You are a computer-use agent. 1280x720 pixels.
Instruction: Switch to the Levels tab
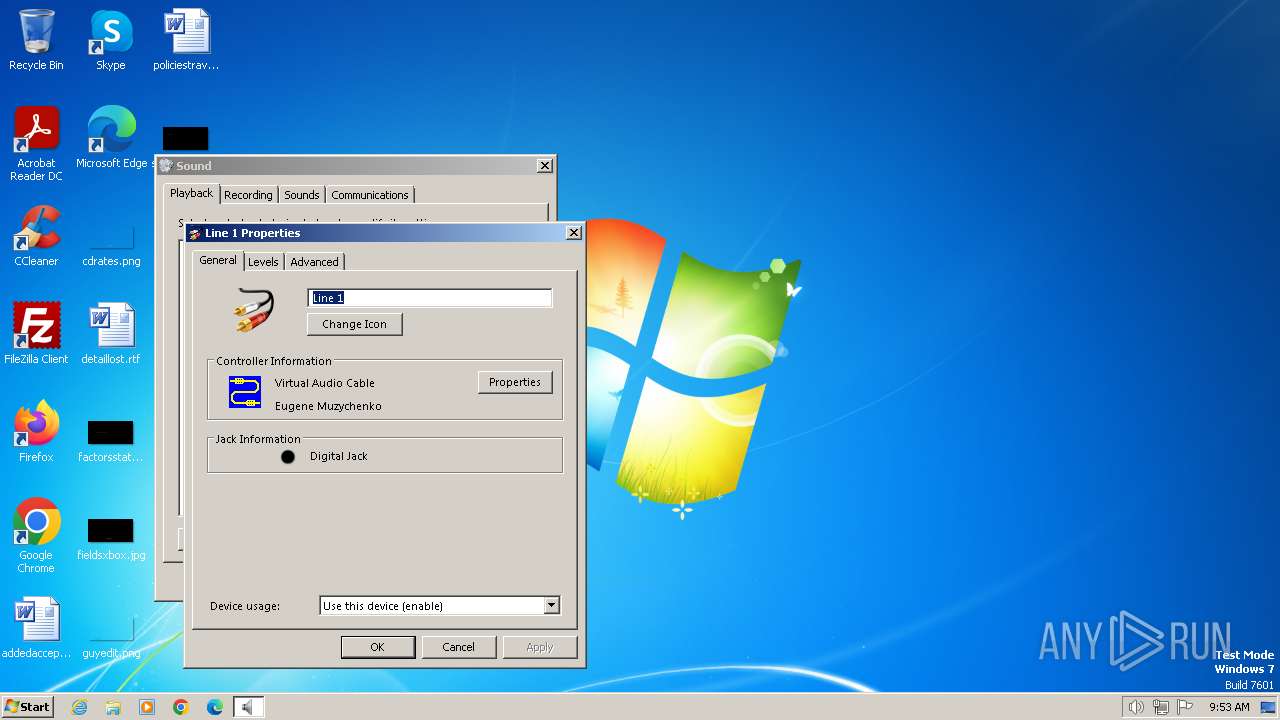pos(263,262)
